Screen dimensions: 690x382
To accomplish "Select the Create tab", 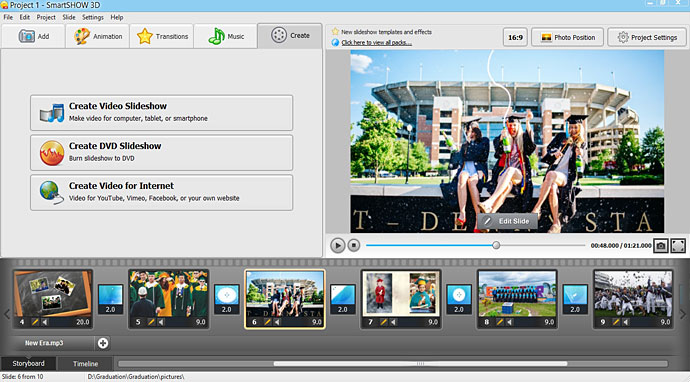I will click(290, 36).
